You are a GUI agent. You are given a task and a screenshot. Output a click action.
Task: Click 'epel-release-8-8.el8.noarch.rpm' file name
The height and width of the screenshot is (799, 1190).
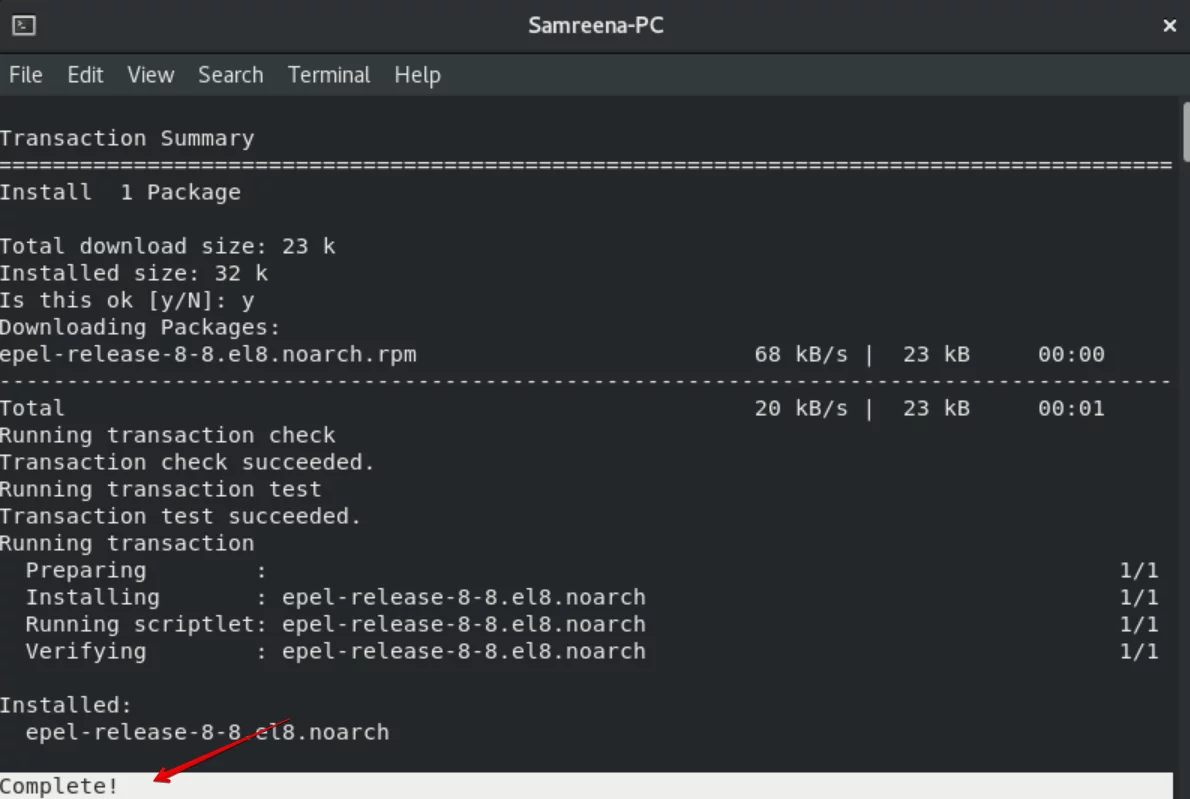pos(208,354)
